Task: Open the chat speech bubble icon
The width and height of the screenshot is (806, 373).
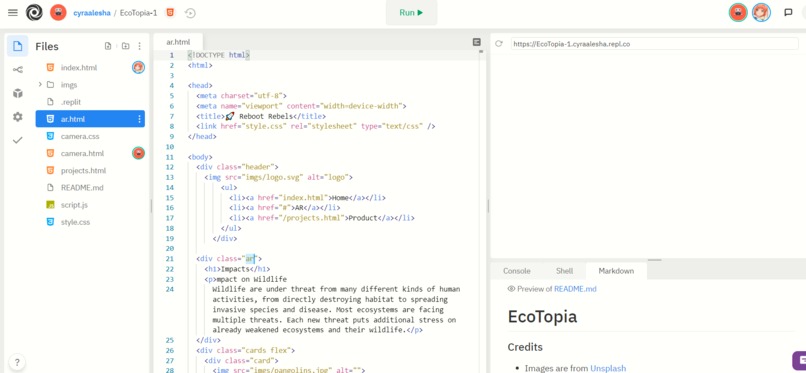Action: (788, 13)
